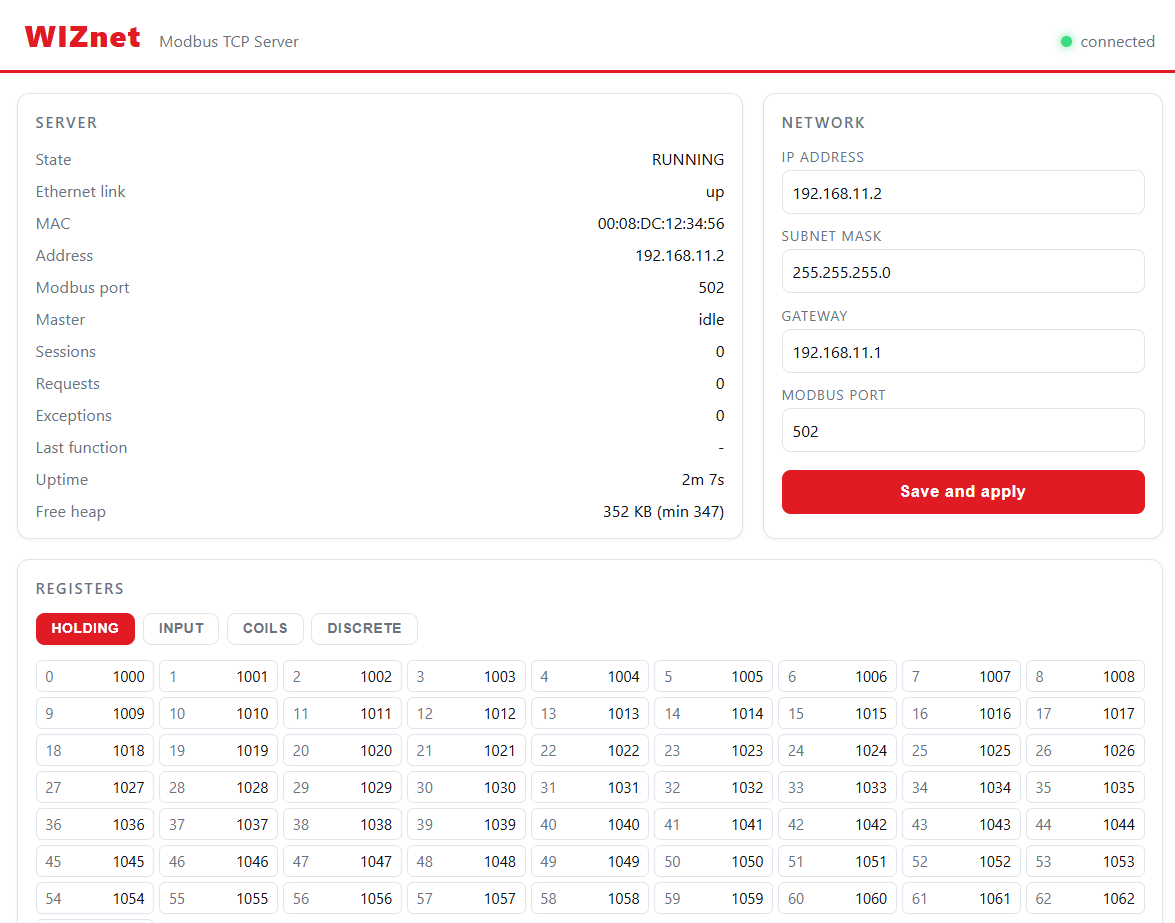Click the Last function label
Viewport: 1175px width, 923px height.
(x=82, y=448)
